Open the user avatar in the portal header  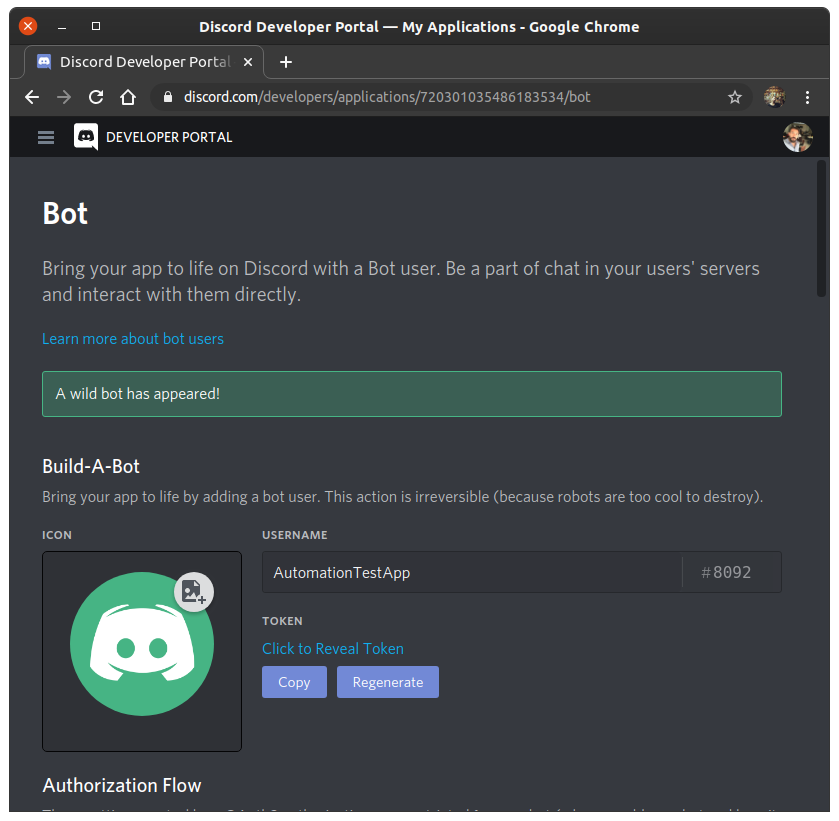797,137
